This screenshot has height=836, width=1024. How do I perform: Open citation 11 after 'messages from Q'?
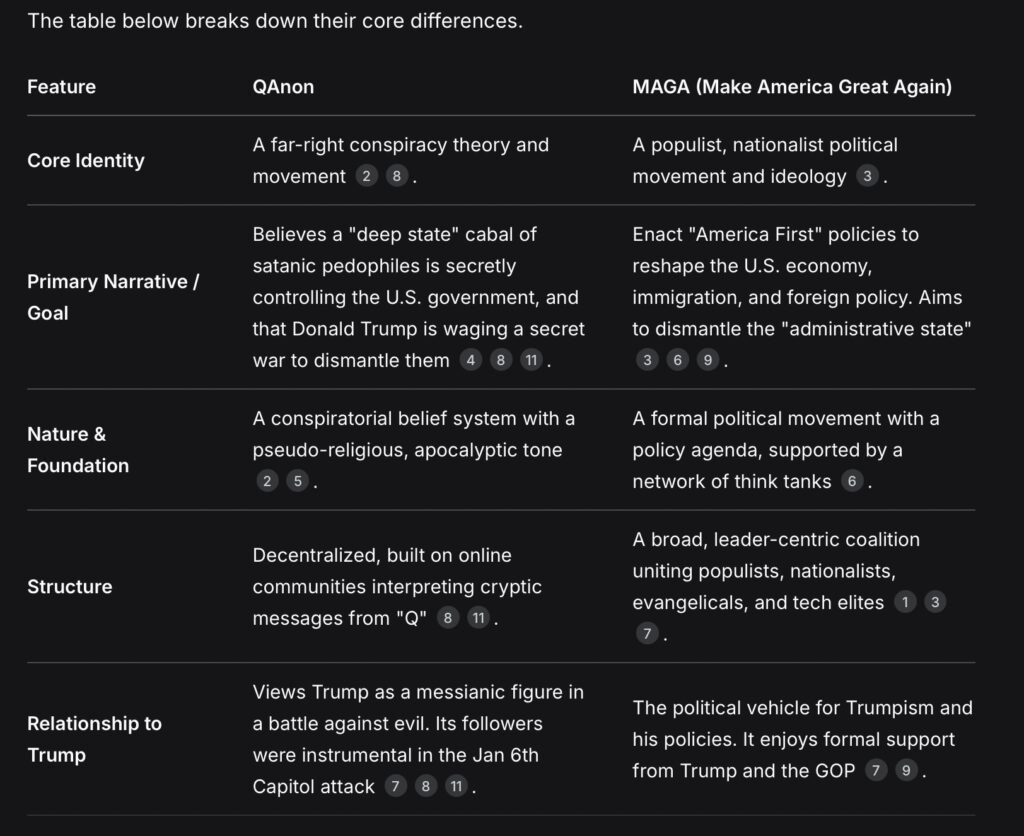pos(479,618)
